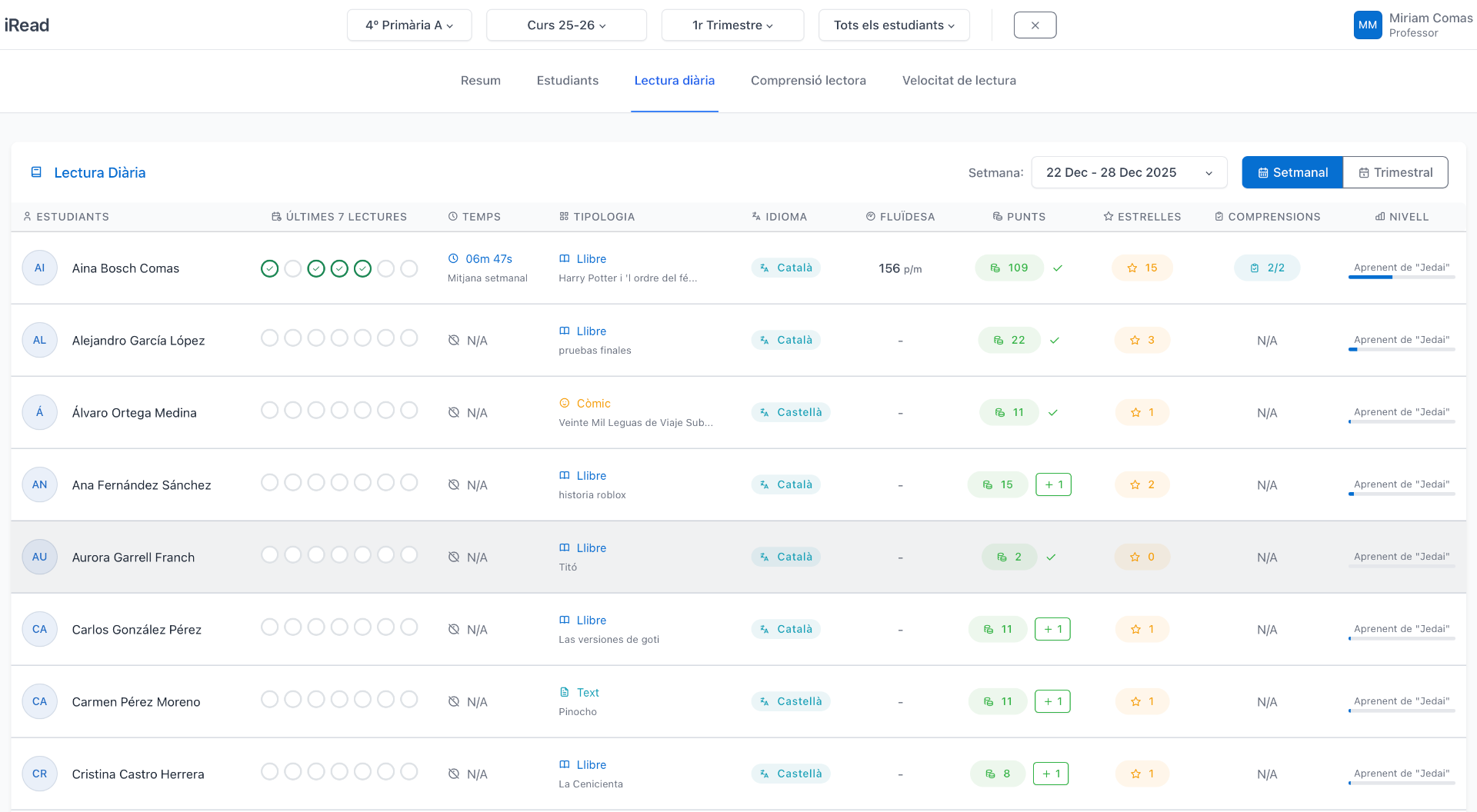Open the week 22 Dec - 28 Dec selector
Screen dimensions: 1477x812
coord(1129,172)
